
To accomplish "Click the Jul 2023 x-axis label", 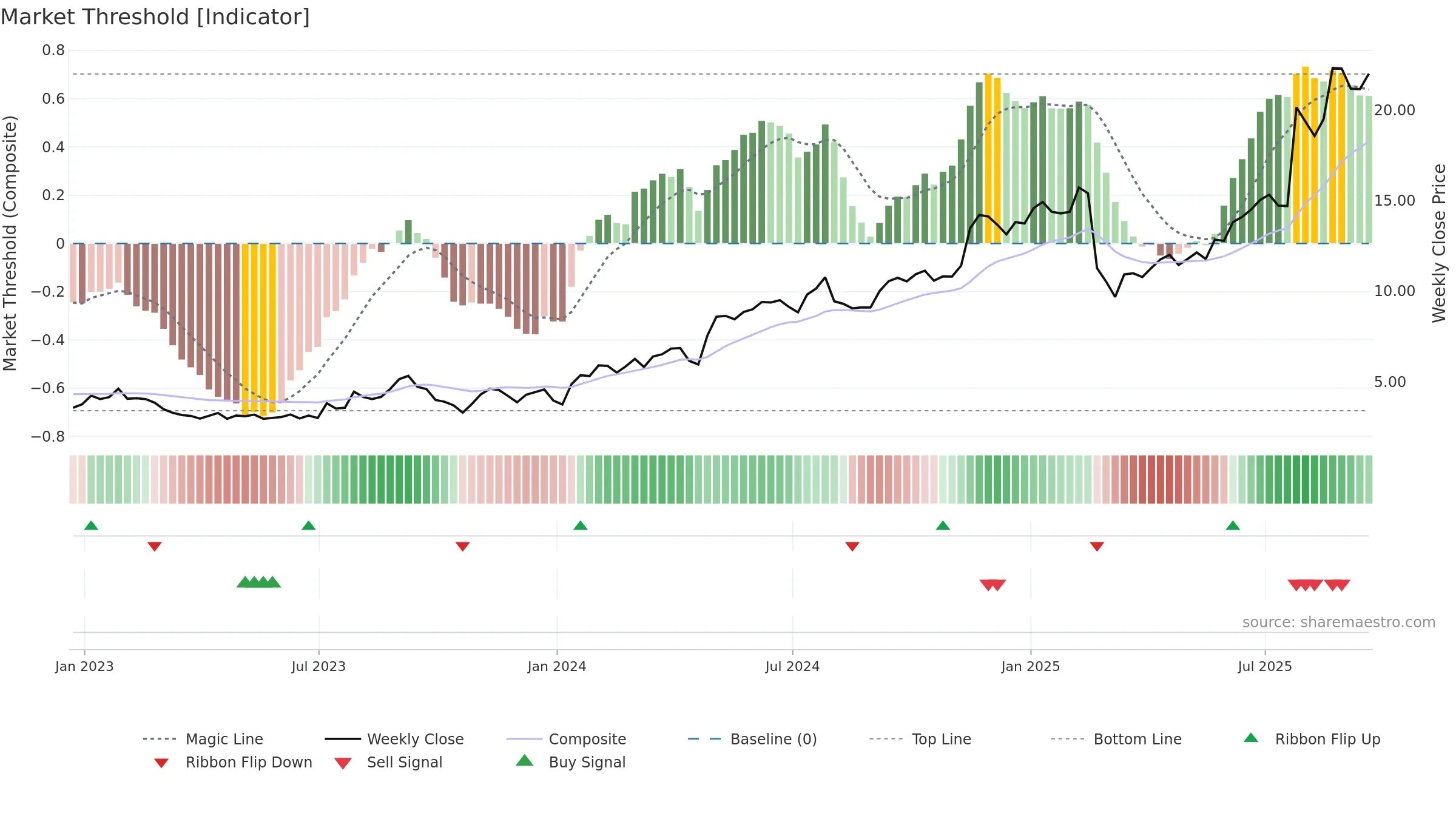I will point(318,667).
